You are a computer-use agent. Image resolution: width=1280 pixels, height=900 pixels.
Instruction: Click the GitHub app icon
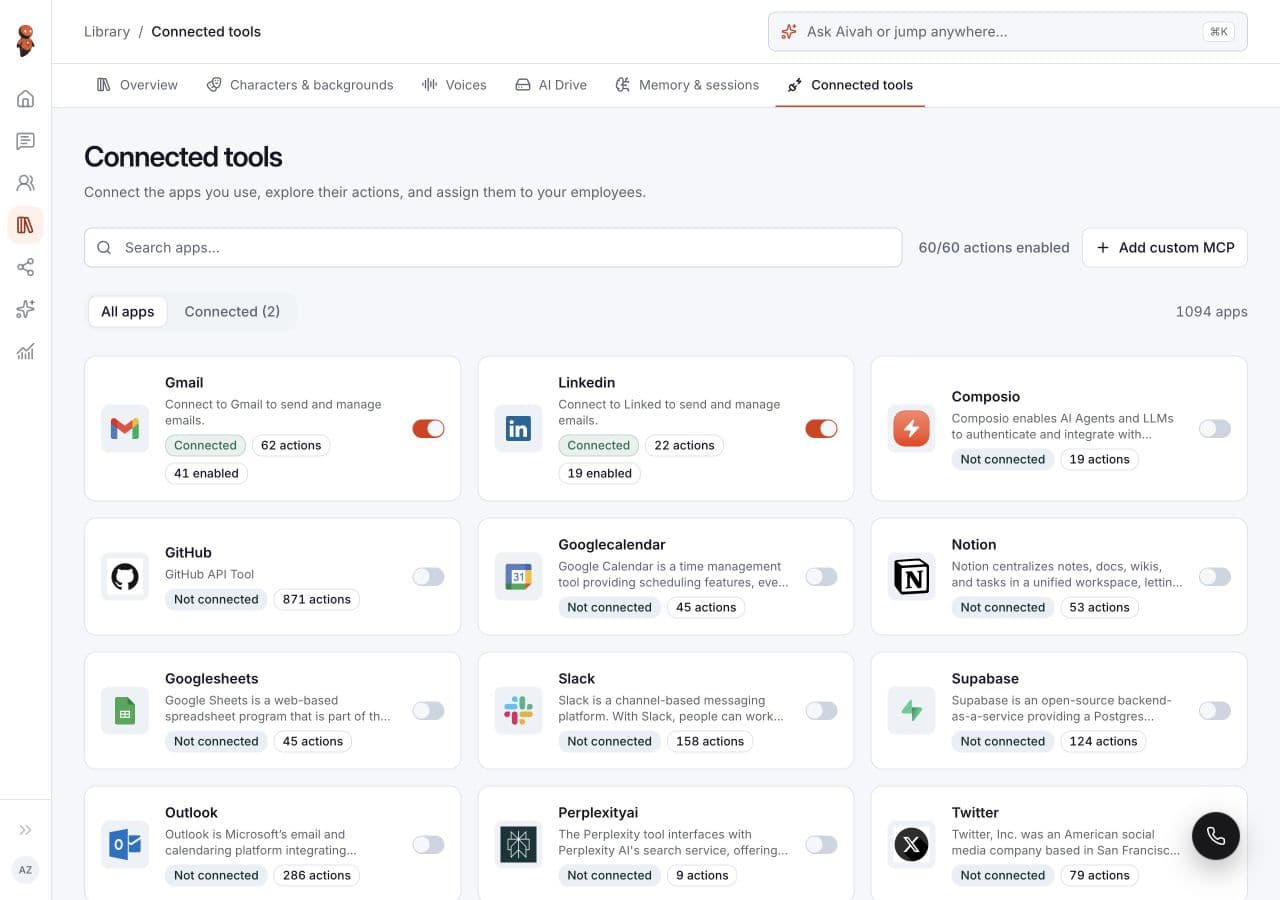[x=125, y=576]
